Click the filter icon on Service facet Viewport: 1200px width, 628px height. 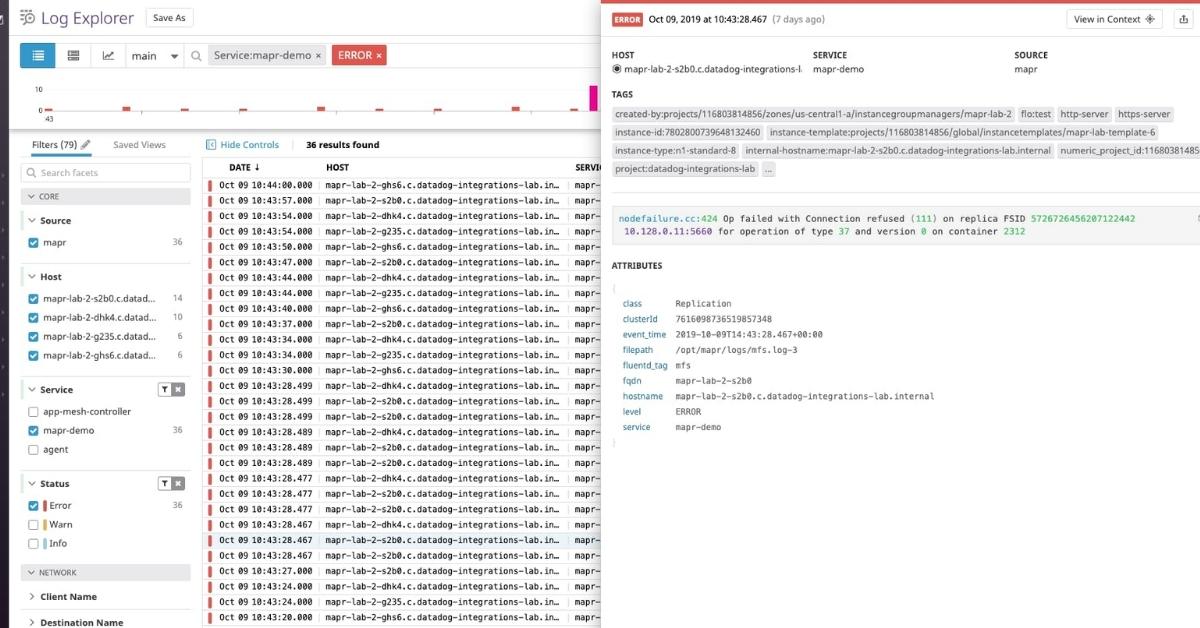(x=164, y=390)
